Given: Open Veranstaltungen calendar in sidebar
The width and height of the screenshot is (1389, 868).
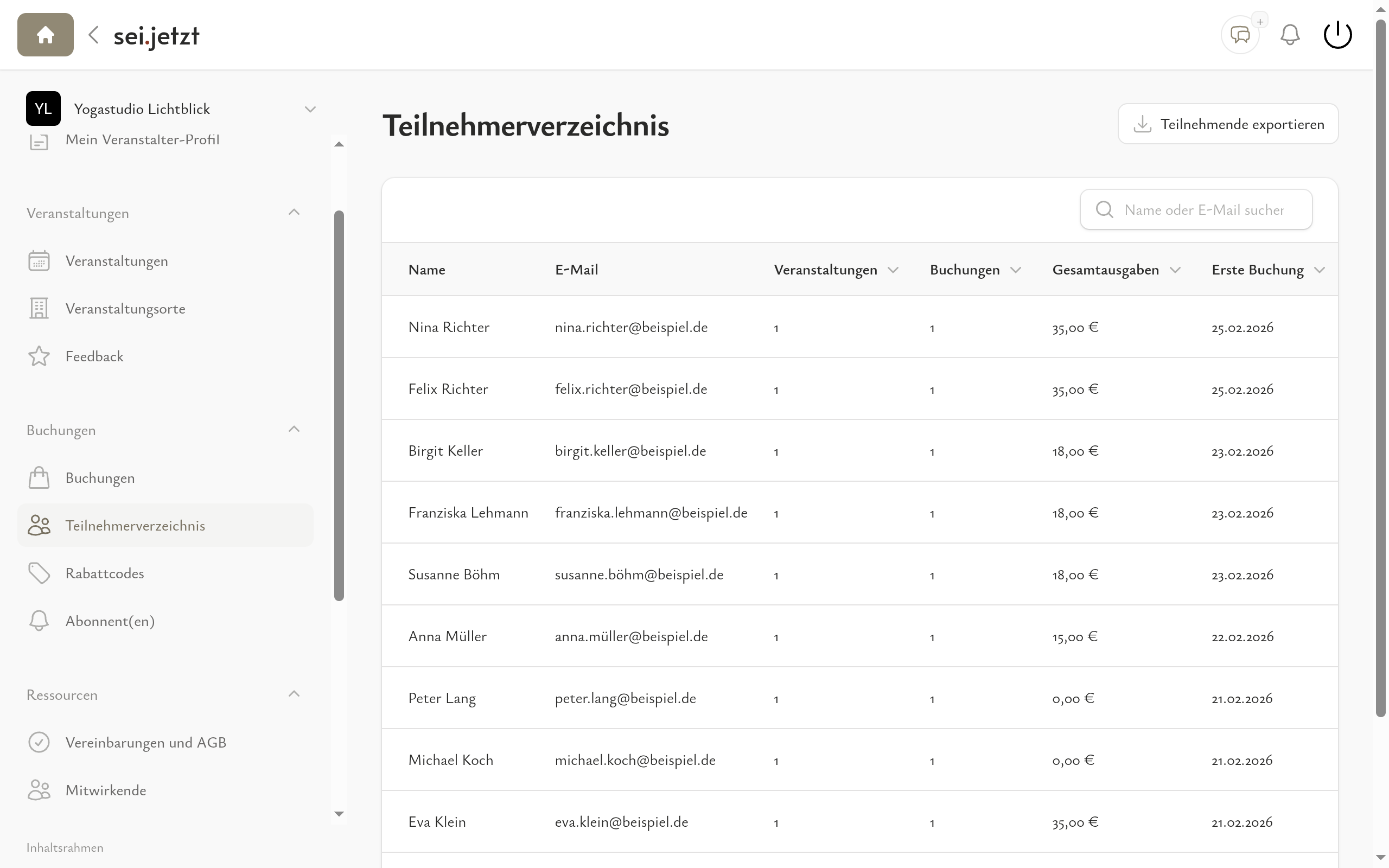Looking at the screenshot, I should tap(117, 261).
